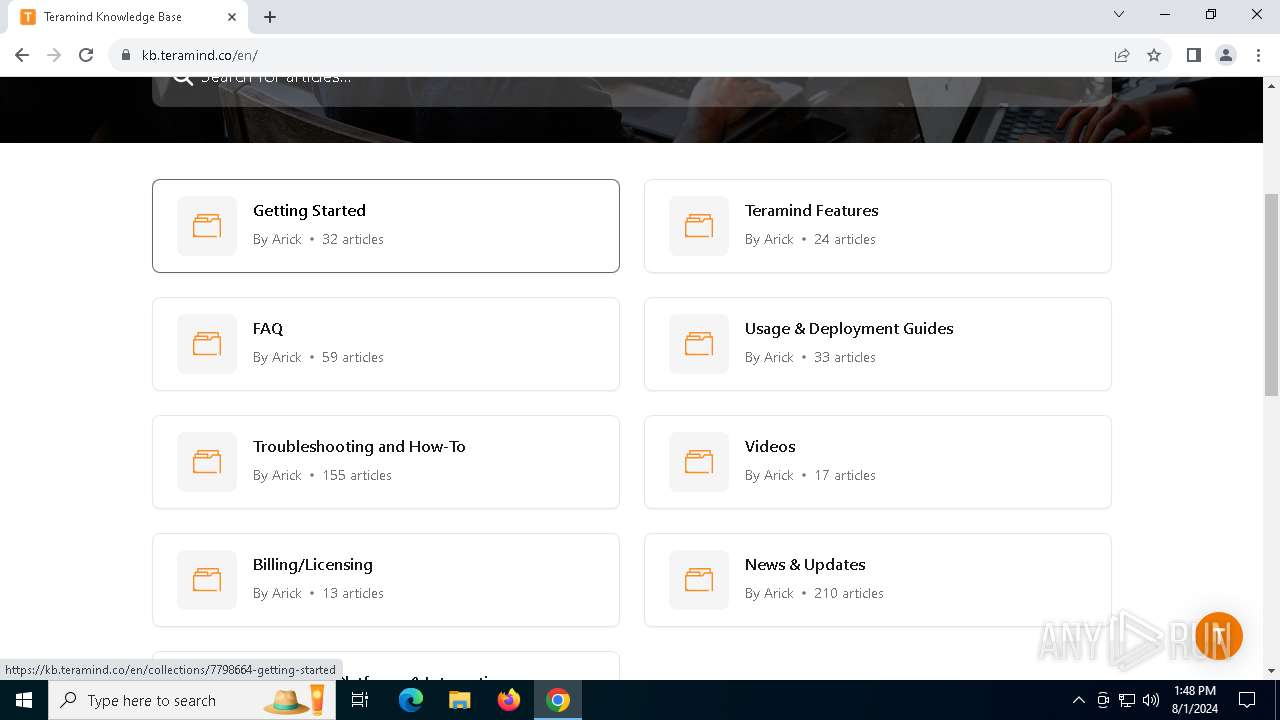
Task: Click the browser back arrow
Action: pos(22,55)
